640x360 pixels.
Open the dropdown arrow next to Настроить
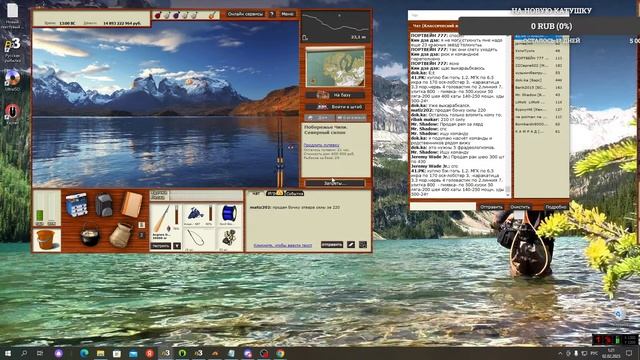[x=177, y=246]
